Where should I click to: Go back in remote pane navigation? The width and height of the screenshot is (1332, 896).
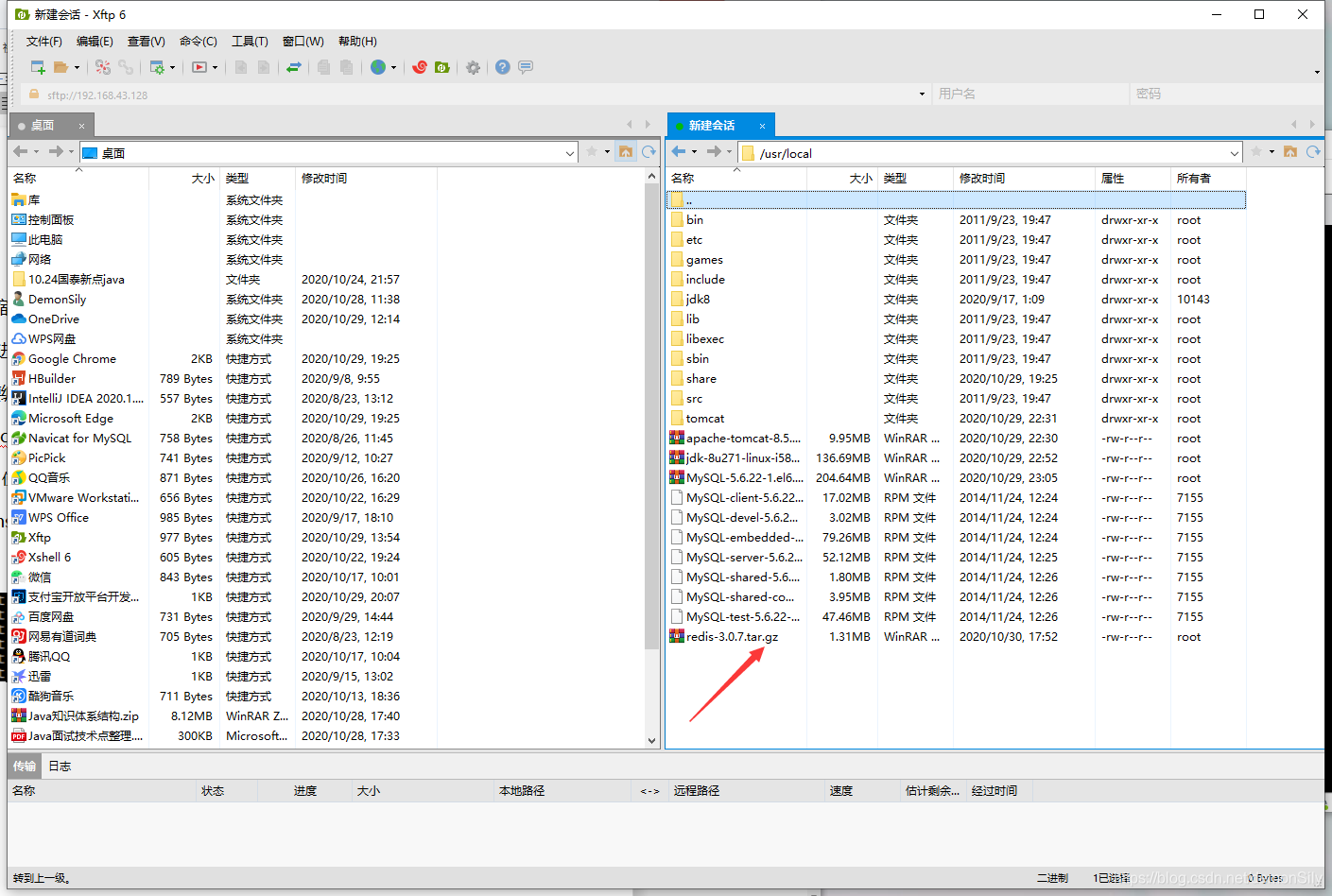click(x=679, y=152)
